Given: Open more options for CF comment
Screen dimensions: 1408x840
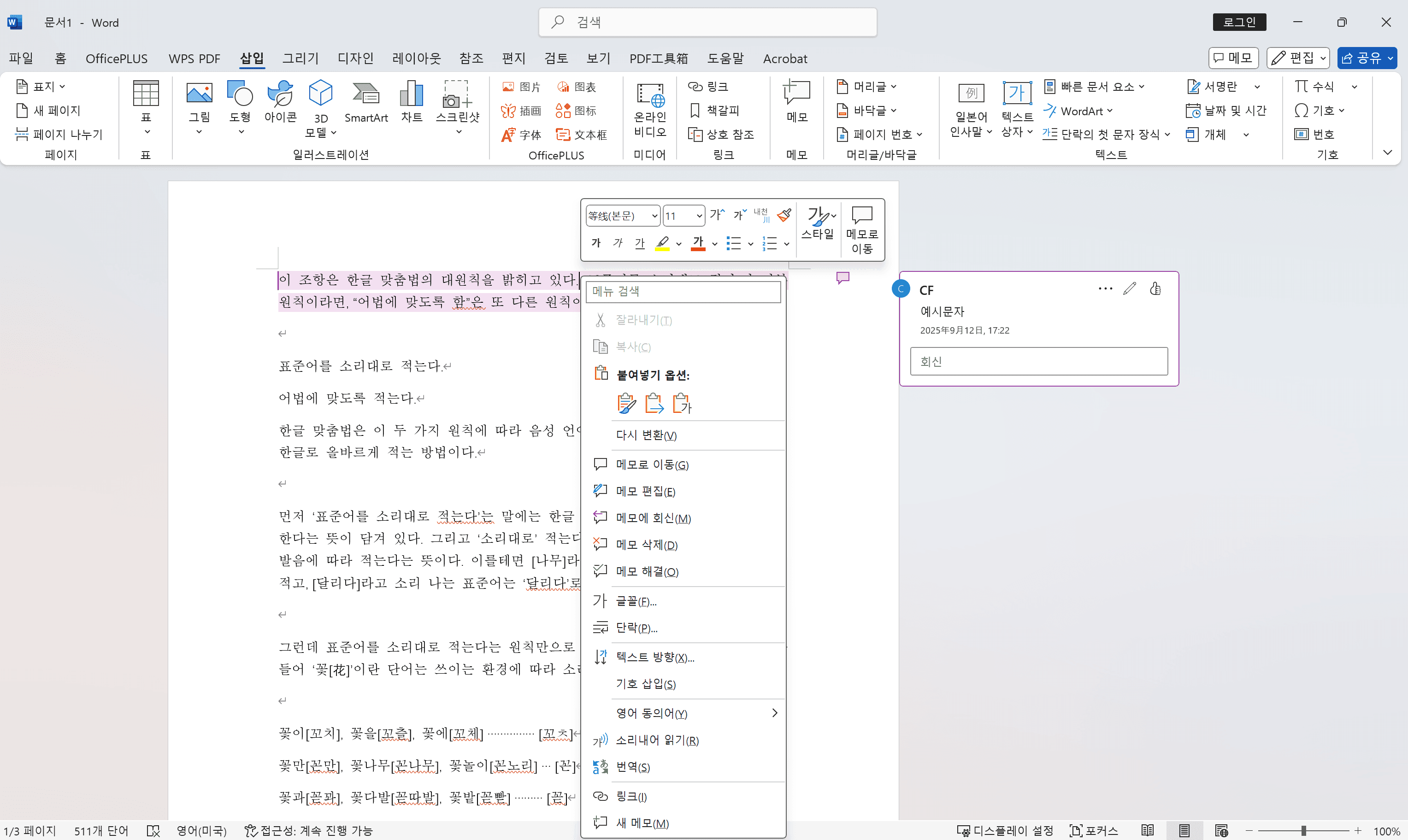Looking at the screenshot, I should point(1105,289).
